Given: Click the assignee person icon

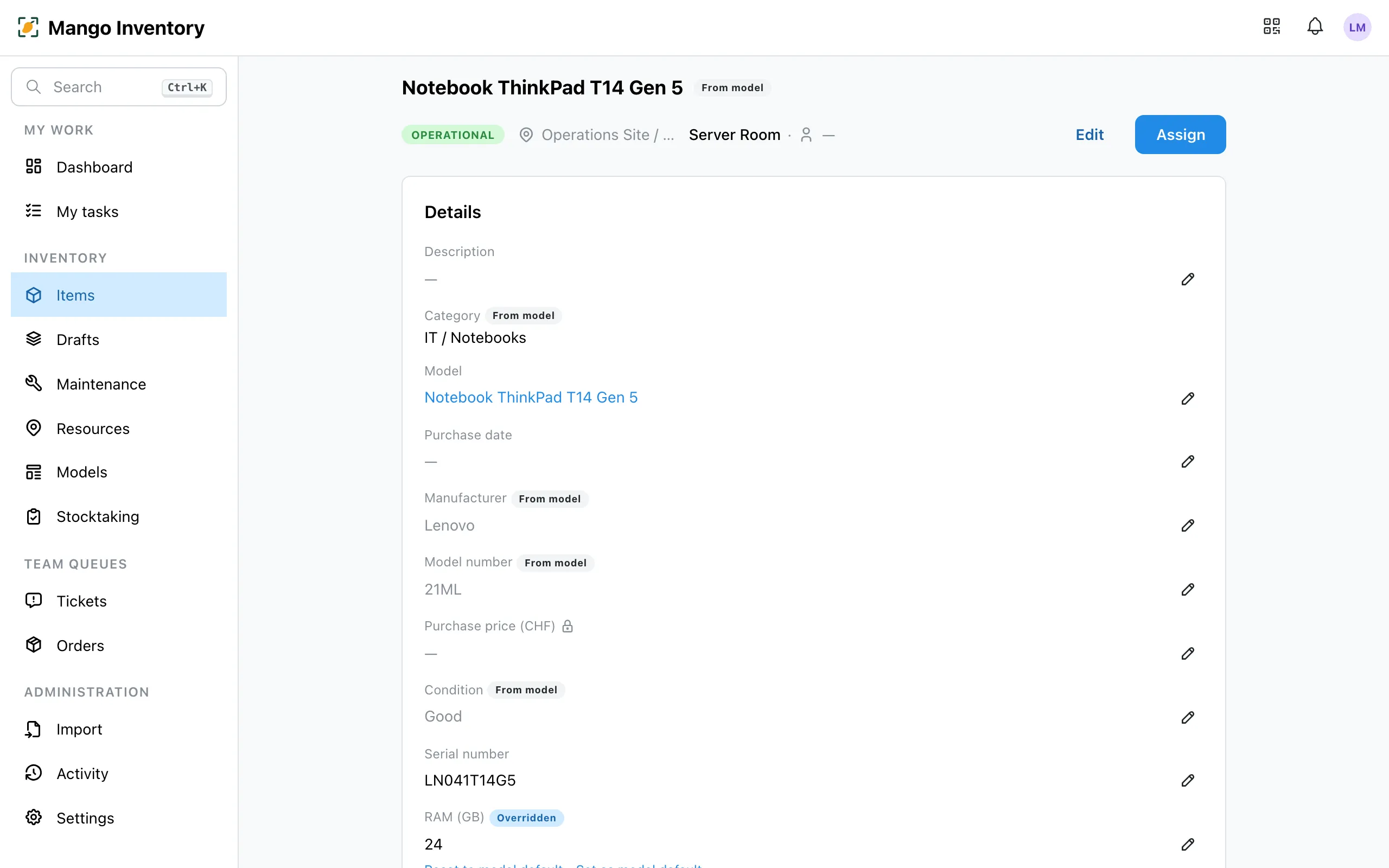Looking at the screenshot, I should tap(806, 135).
